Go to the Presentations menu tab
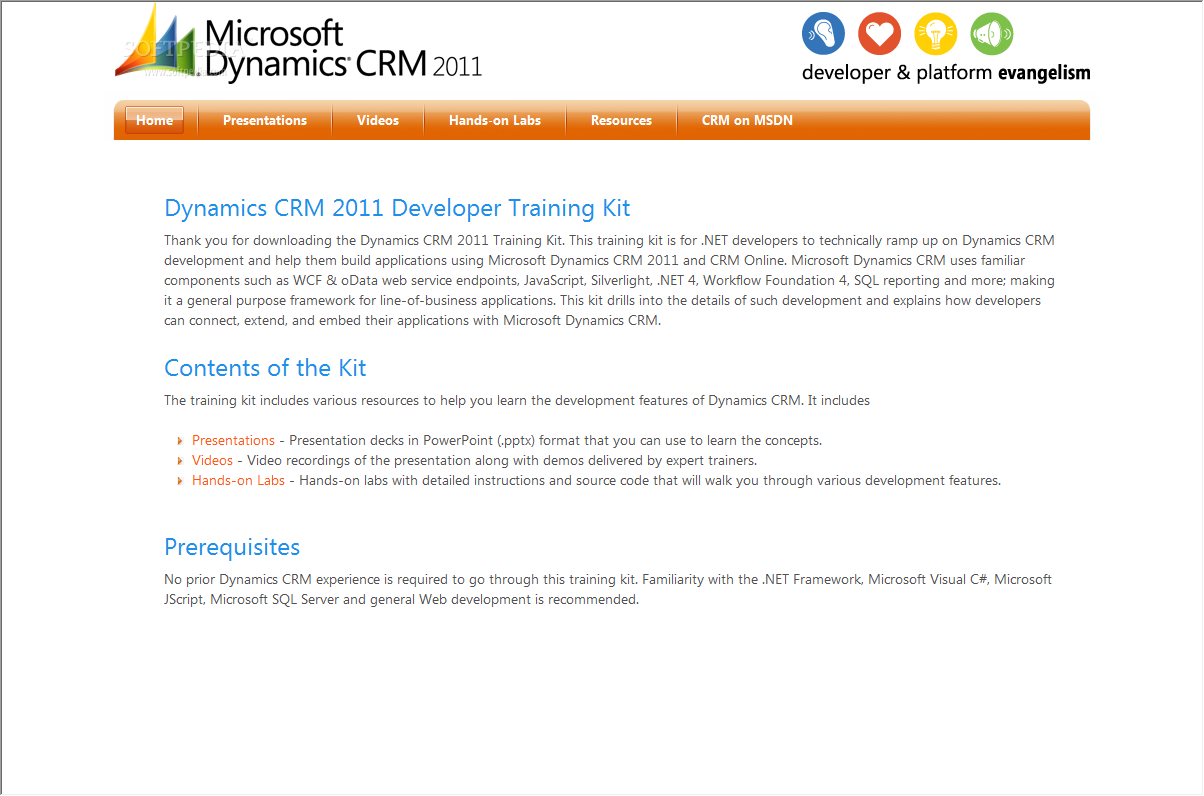The width and height of the screenshot is (1204, 796). point(265,120)
